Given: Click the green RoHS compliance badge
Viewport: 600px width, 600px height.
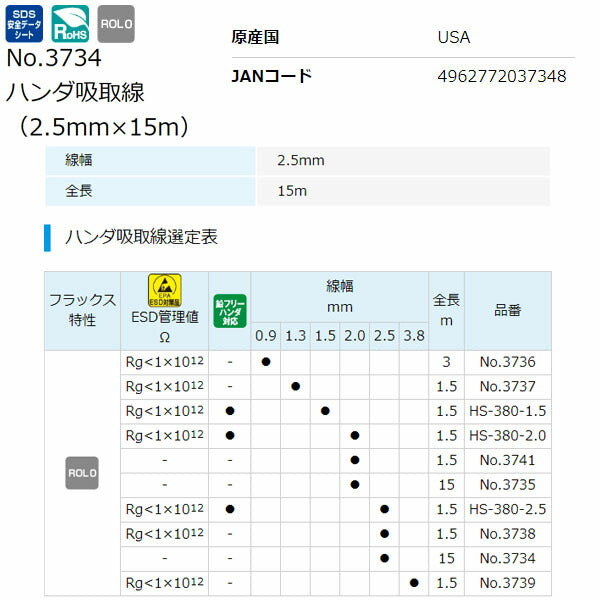Looking at the screenshot, I should click(70, 24).
